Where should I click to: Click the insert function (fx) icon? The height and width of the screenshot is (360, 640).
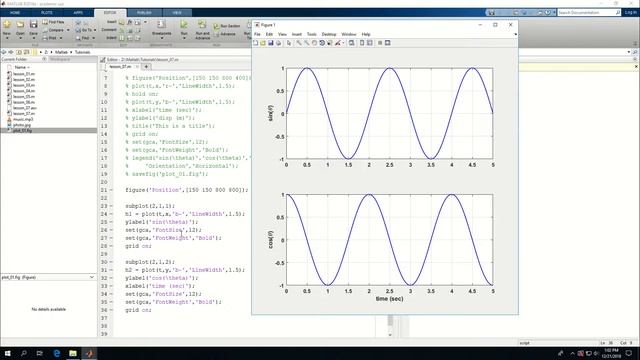129,22
